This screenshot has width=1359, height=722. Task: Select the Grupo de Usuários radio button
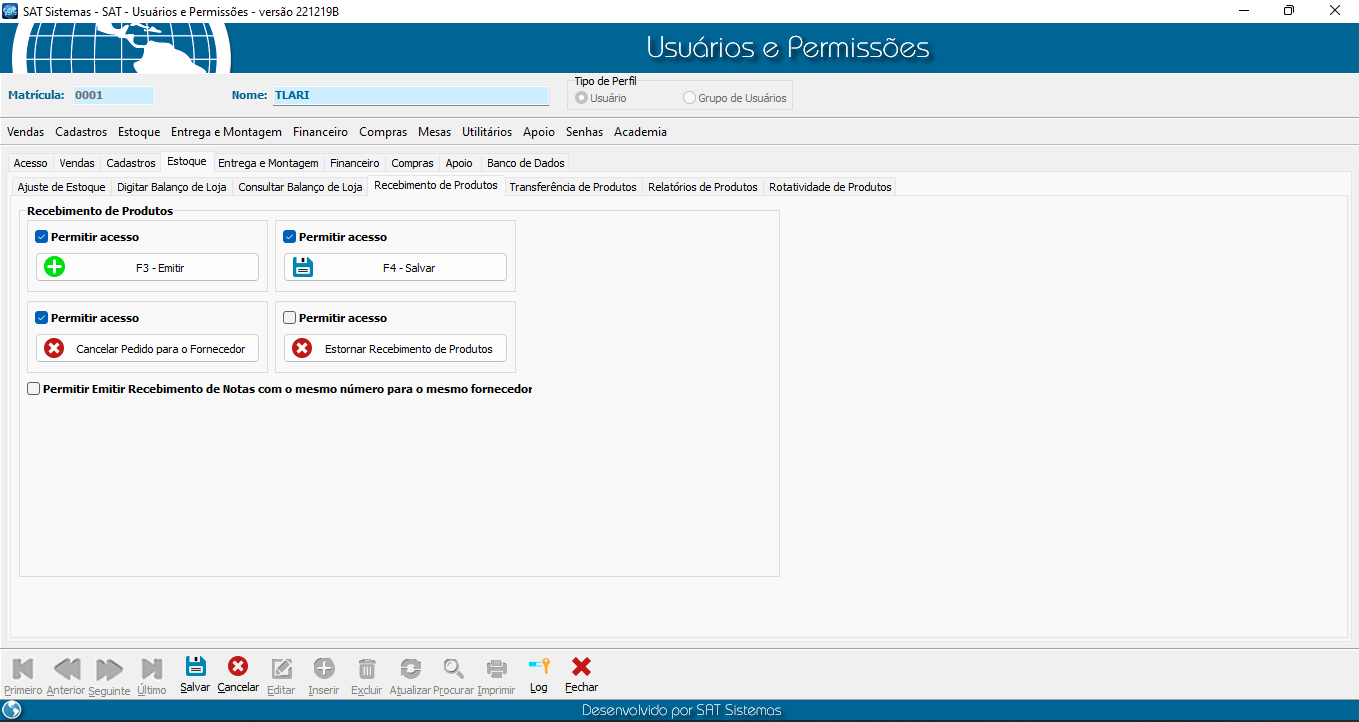pyautogui.click(x=689, y=98)
